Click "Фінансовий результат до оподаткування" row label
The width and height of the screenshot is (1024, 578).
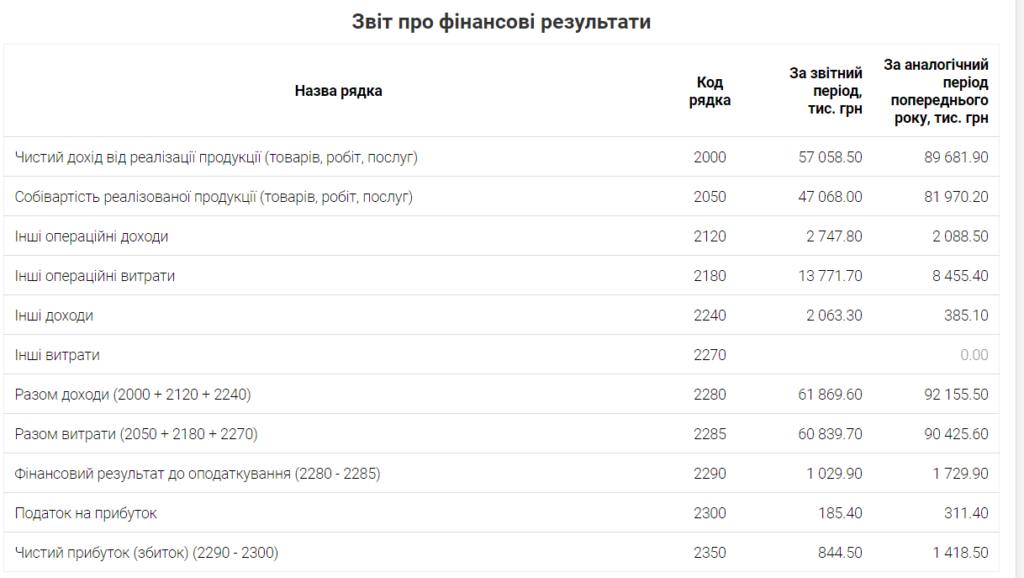tap(198, 473)
